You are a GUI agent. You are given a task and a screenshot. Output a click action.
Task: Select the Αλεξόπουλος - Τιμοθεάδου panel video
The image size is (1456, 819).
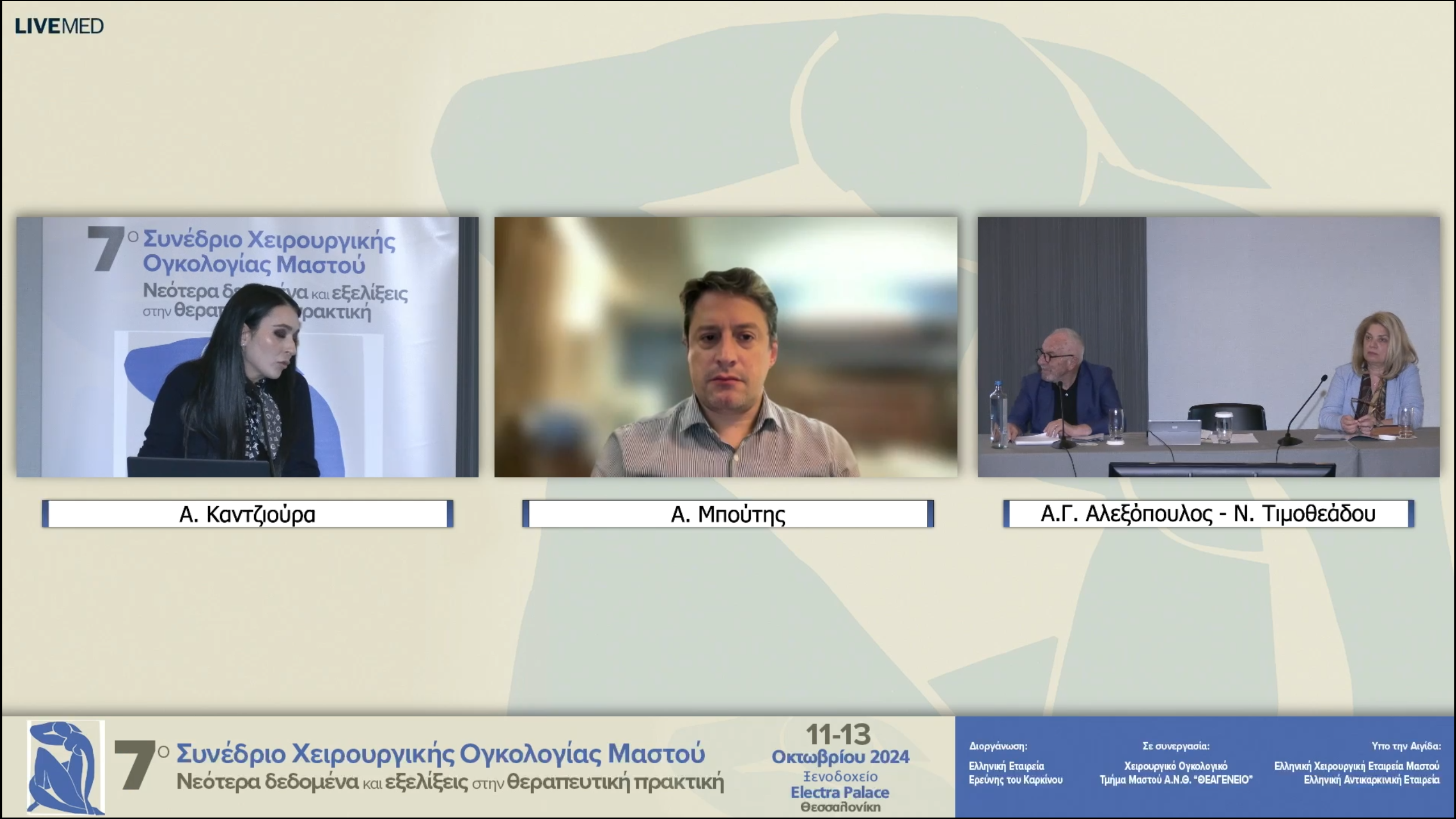1209,347
